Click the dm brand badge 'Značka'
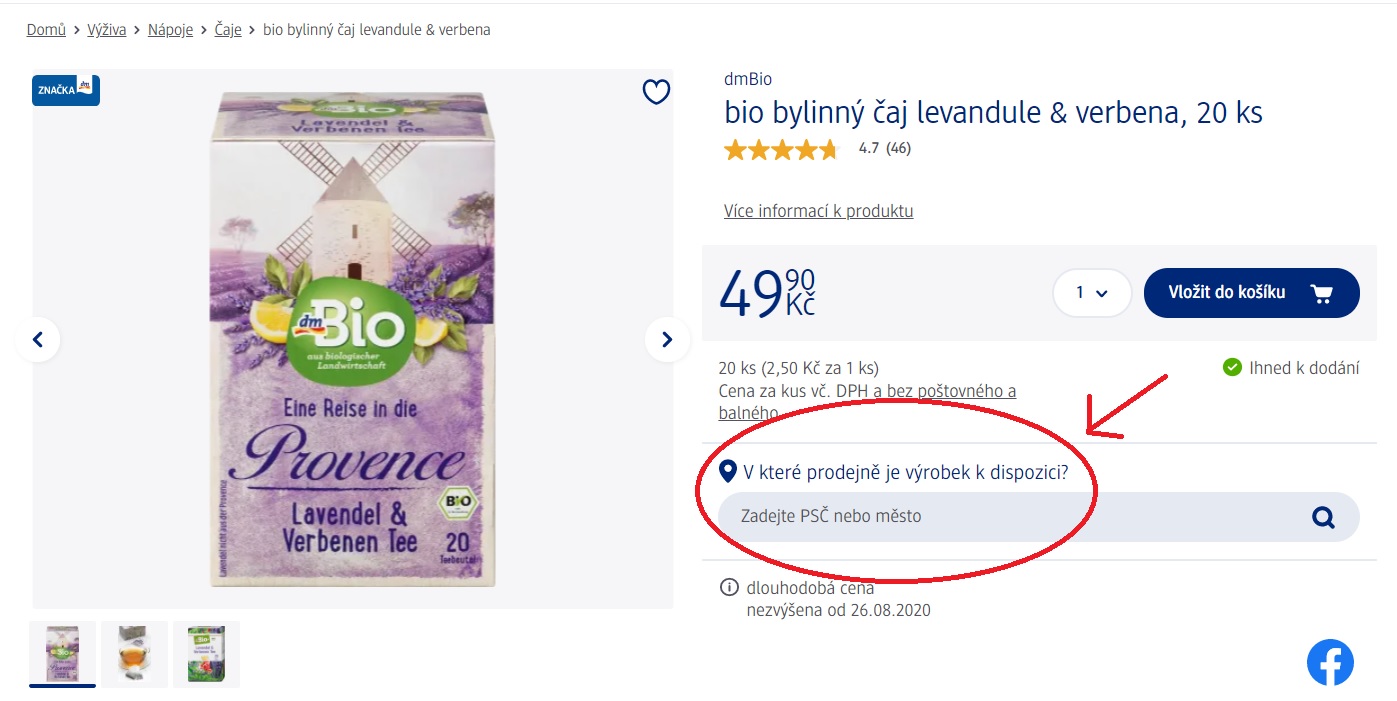 click(x=66, y=90)
